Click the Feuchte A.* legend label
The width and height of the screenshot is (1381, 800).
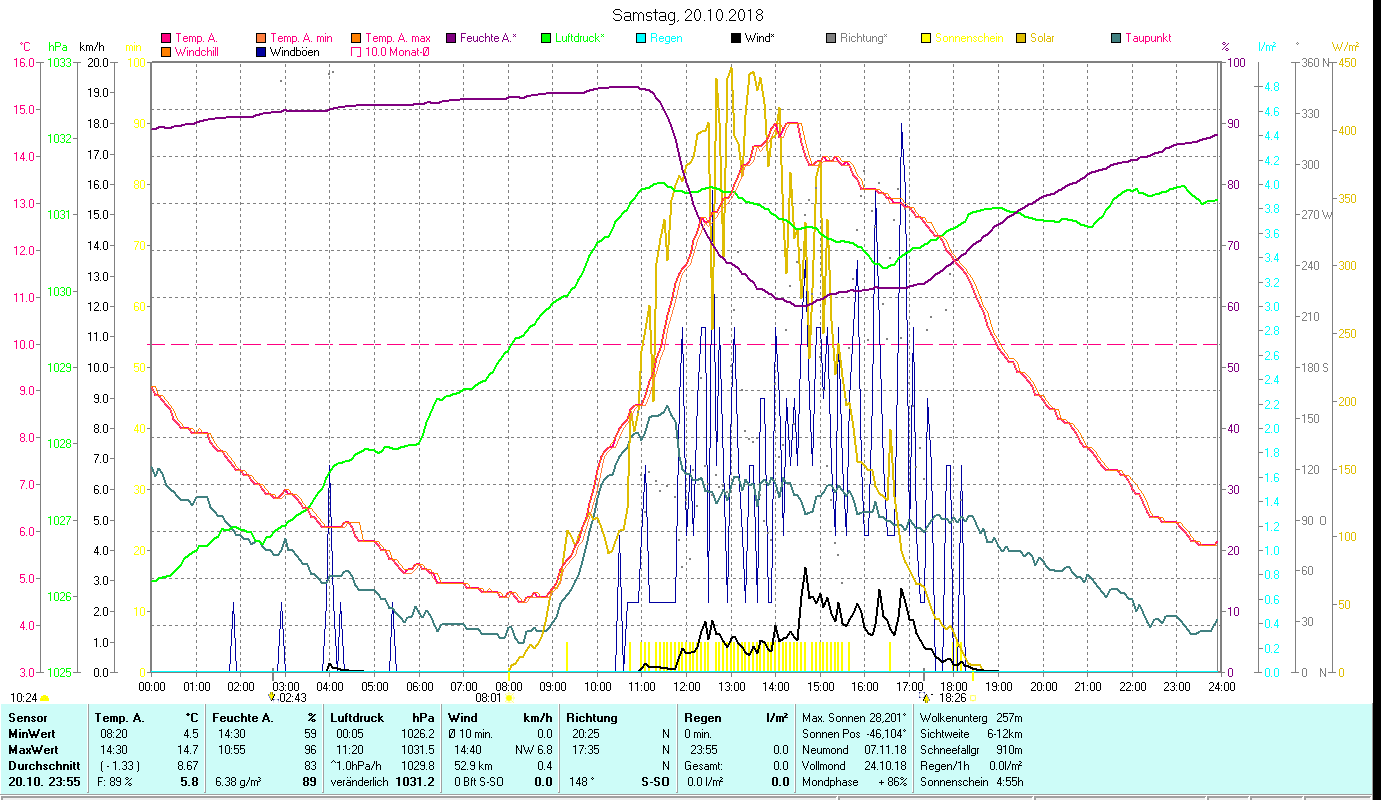pos(489,39)
